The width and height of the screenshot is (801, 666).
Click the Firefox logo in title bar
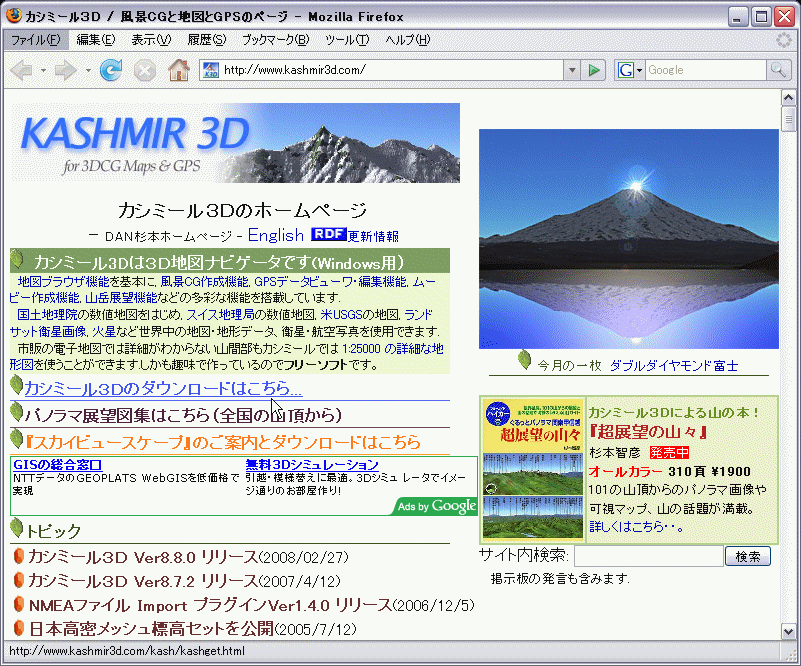pos(14,16)
